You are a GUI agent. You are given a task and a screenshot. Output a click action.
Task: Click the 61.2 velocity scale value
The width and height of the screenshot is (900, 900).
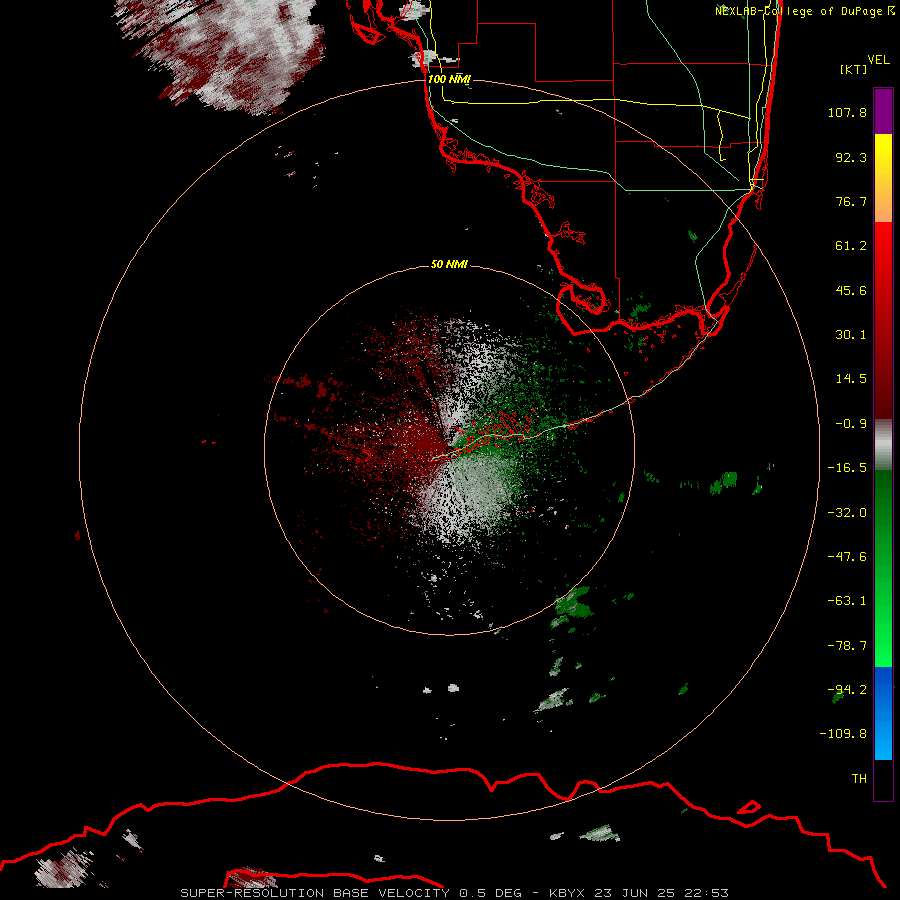(851, 246)
